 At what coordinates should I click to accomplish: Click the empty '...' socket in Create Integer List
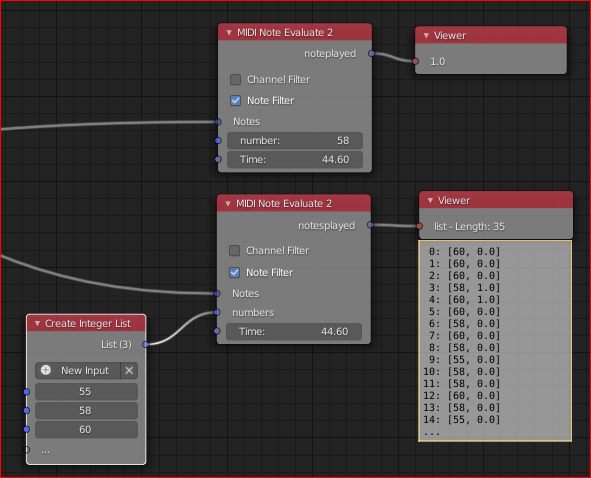click(x=26, y=450)
